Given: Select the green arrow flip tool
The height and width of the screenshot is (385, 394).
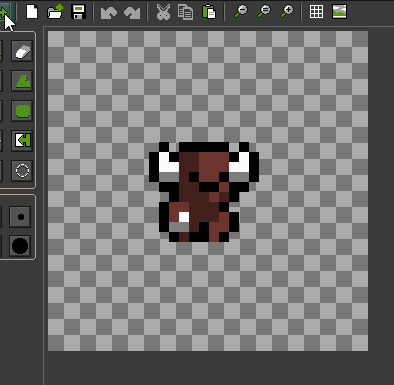Looking at the screenshot, I should 22,140.
